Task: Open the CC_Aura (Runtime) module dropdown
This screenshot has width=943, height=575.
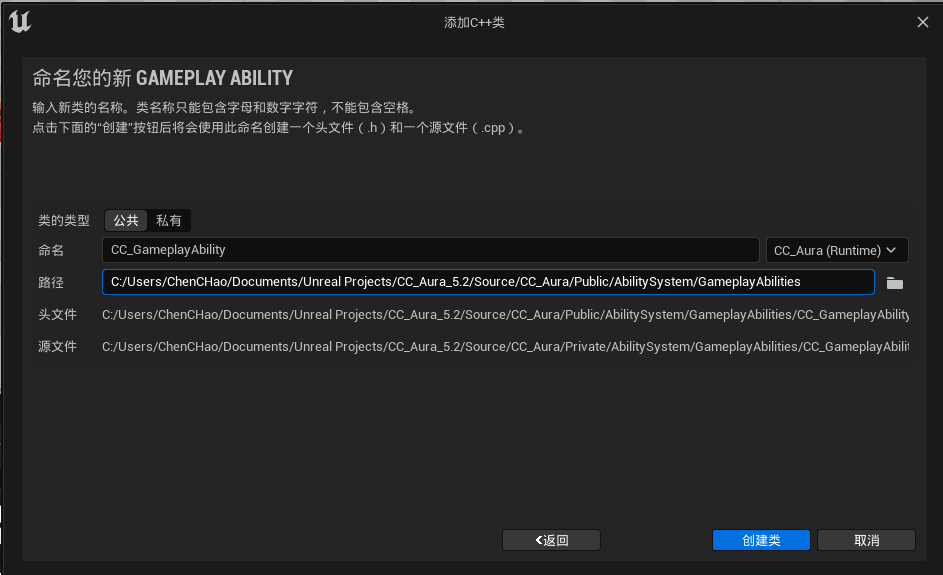Action: click(x=837, y=250)
